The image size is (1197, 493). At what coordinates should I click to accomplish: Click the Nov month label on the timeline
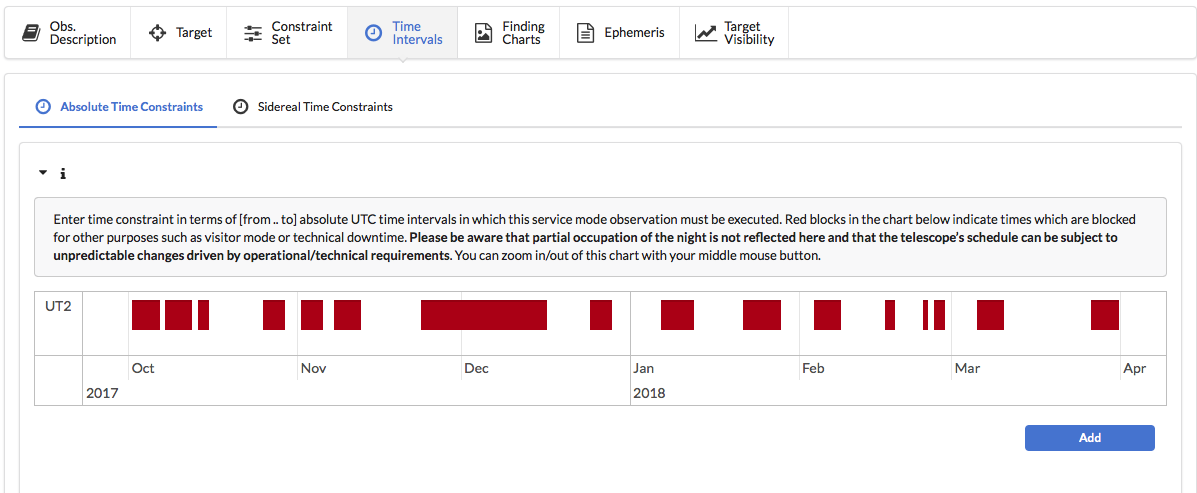[313, 369]
